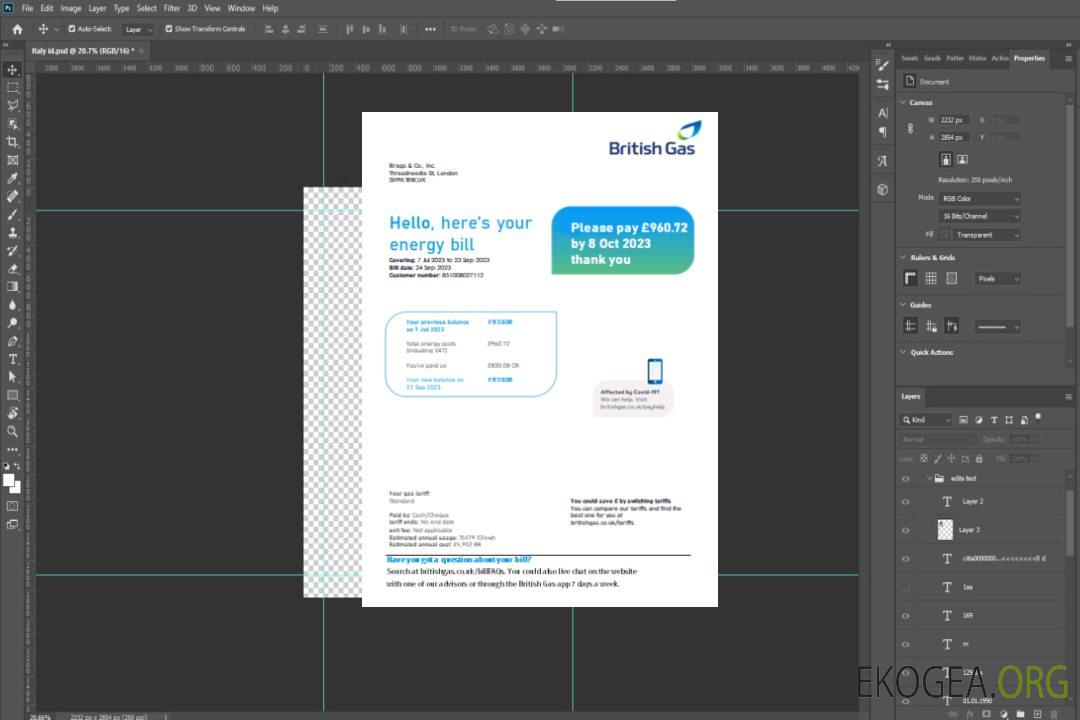Image resolution: width=1080 pixels, height=720 pixels.
Task: Toggle visibility of the edite text group
Action: pyautogui.click(x=906, y=478)
